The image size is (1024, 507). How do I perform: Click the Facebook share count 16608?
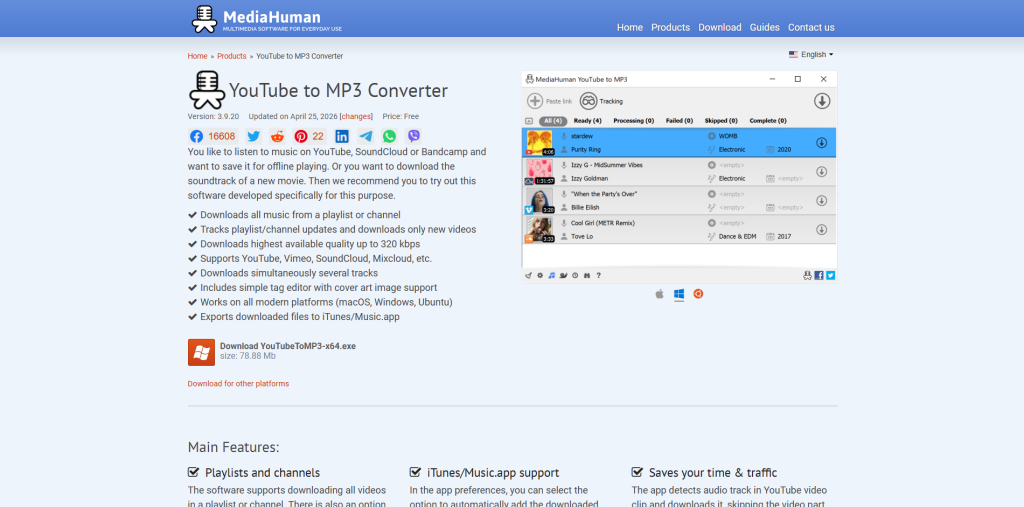pyautogui.click(x=221, y=137)
